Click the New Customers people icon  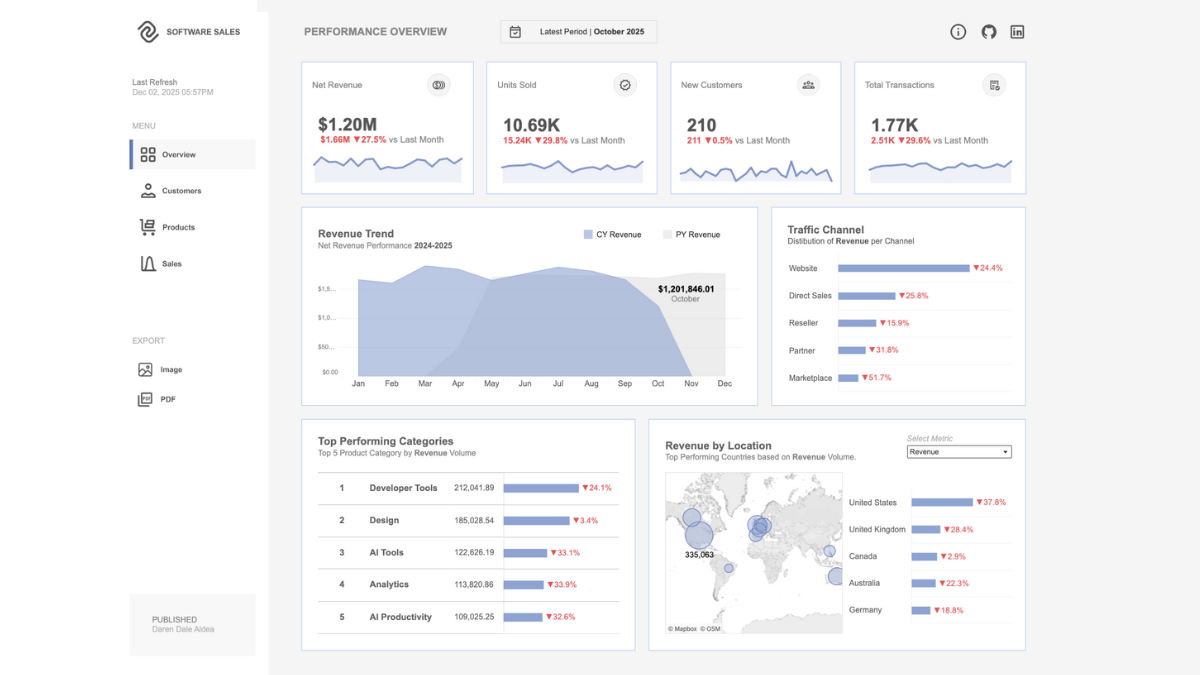[808, 85]
